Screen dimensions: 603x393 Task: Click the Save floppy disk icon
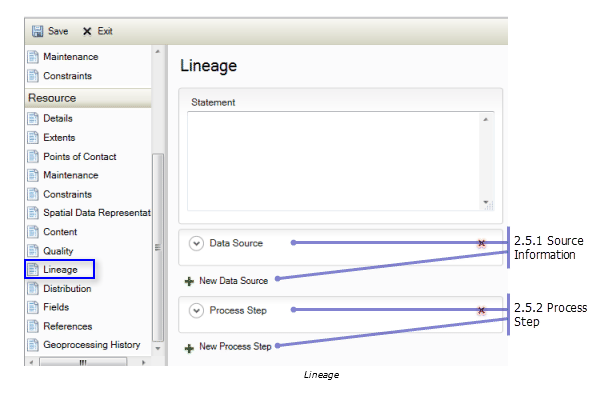coord(37,31)
